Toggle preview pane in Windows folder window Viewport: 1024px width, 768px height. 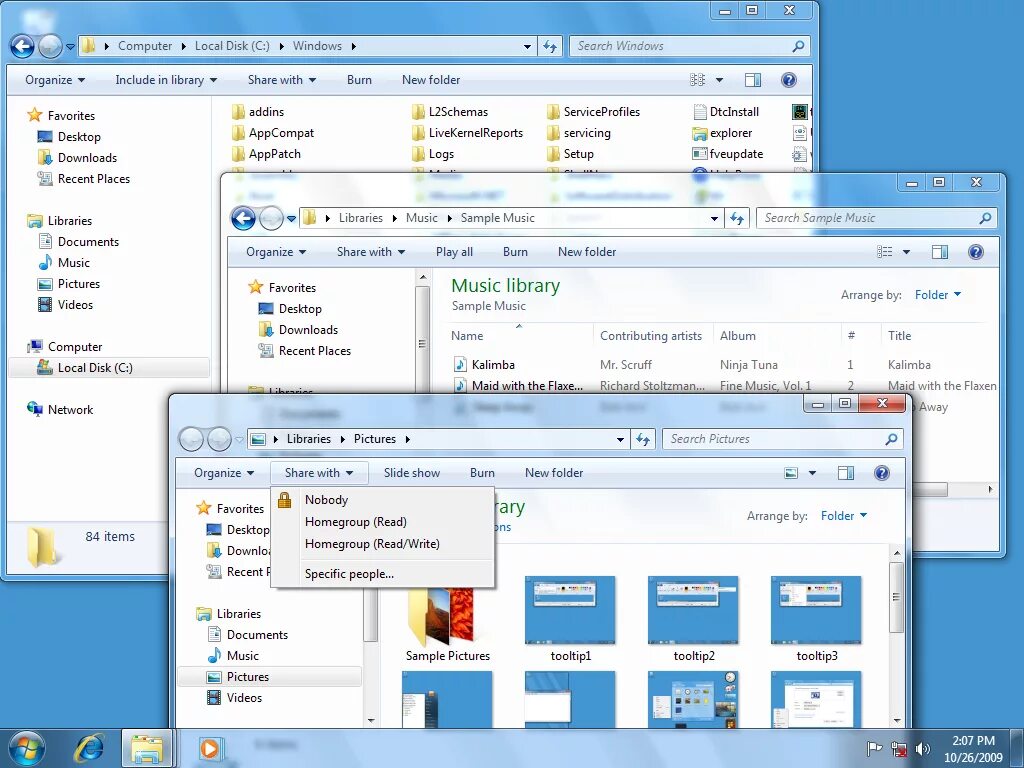(x=753, y=80)
